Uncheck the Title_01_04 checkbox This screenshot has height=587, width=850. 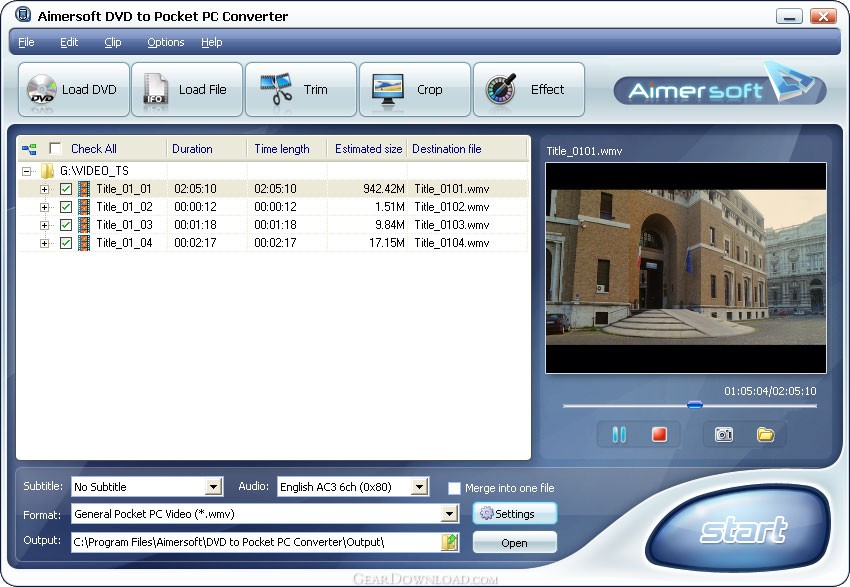click(66, 243)
